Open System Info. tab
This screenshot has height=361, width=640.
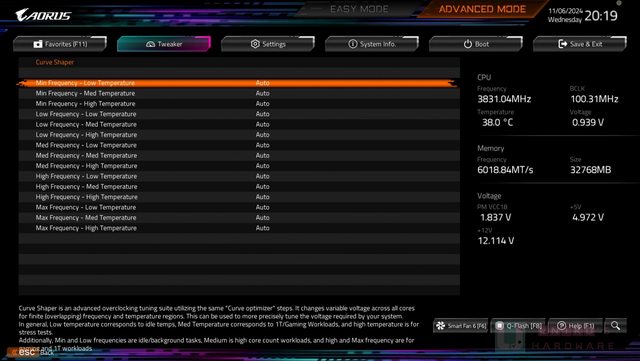[x=372, y=44]
